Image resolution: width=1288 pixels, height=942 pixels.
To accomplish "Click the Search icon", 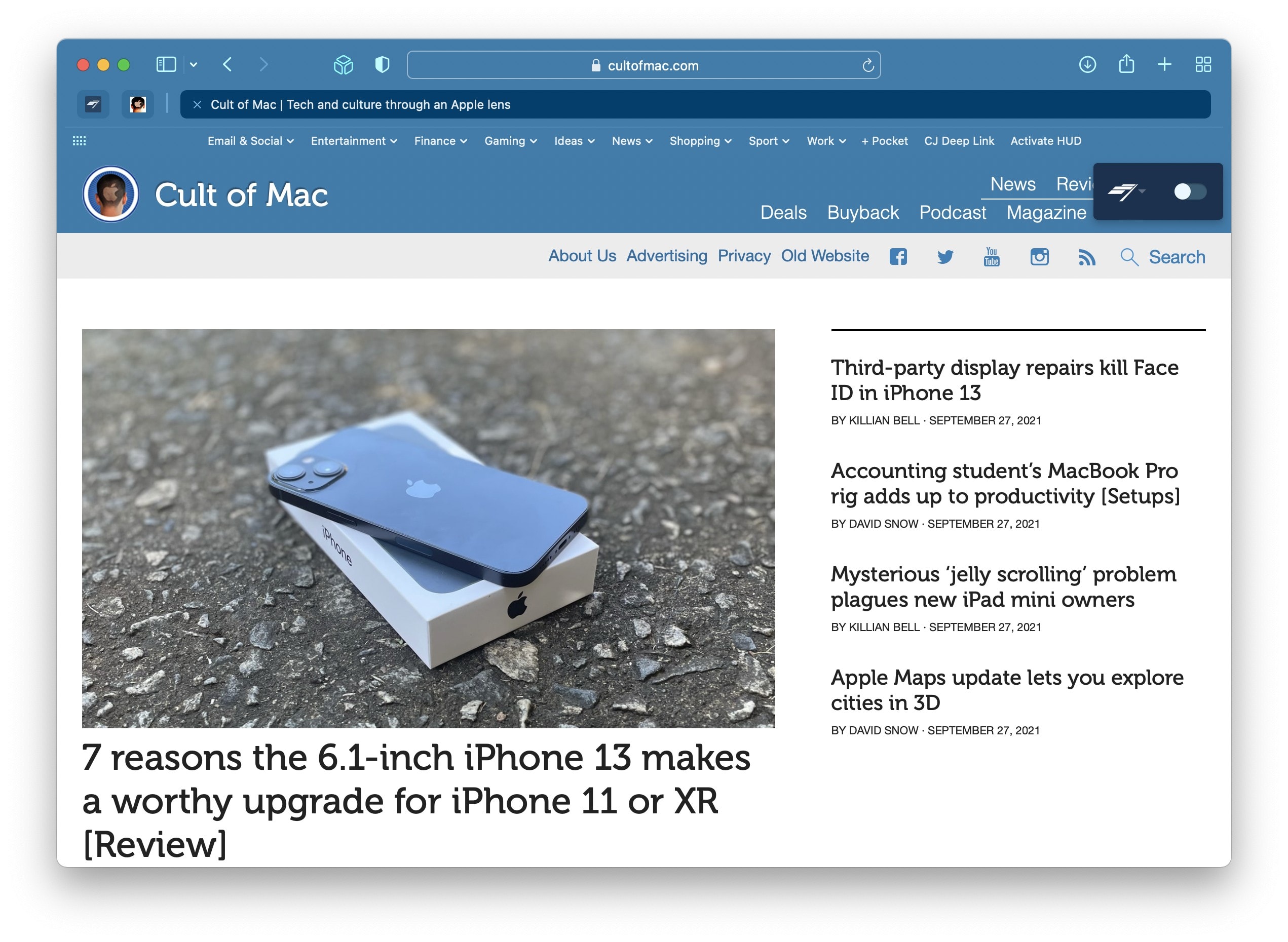I will [1129, 255].
